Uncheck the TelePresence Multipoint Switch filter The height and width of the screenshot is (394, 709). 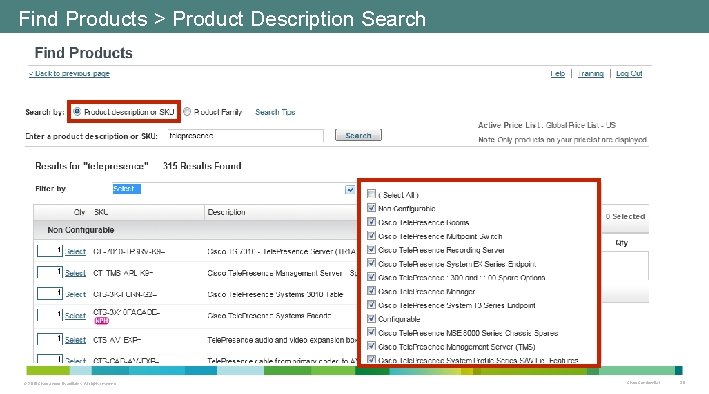tap(371, 236)
